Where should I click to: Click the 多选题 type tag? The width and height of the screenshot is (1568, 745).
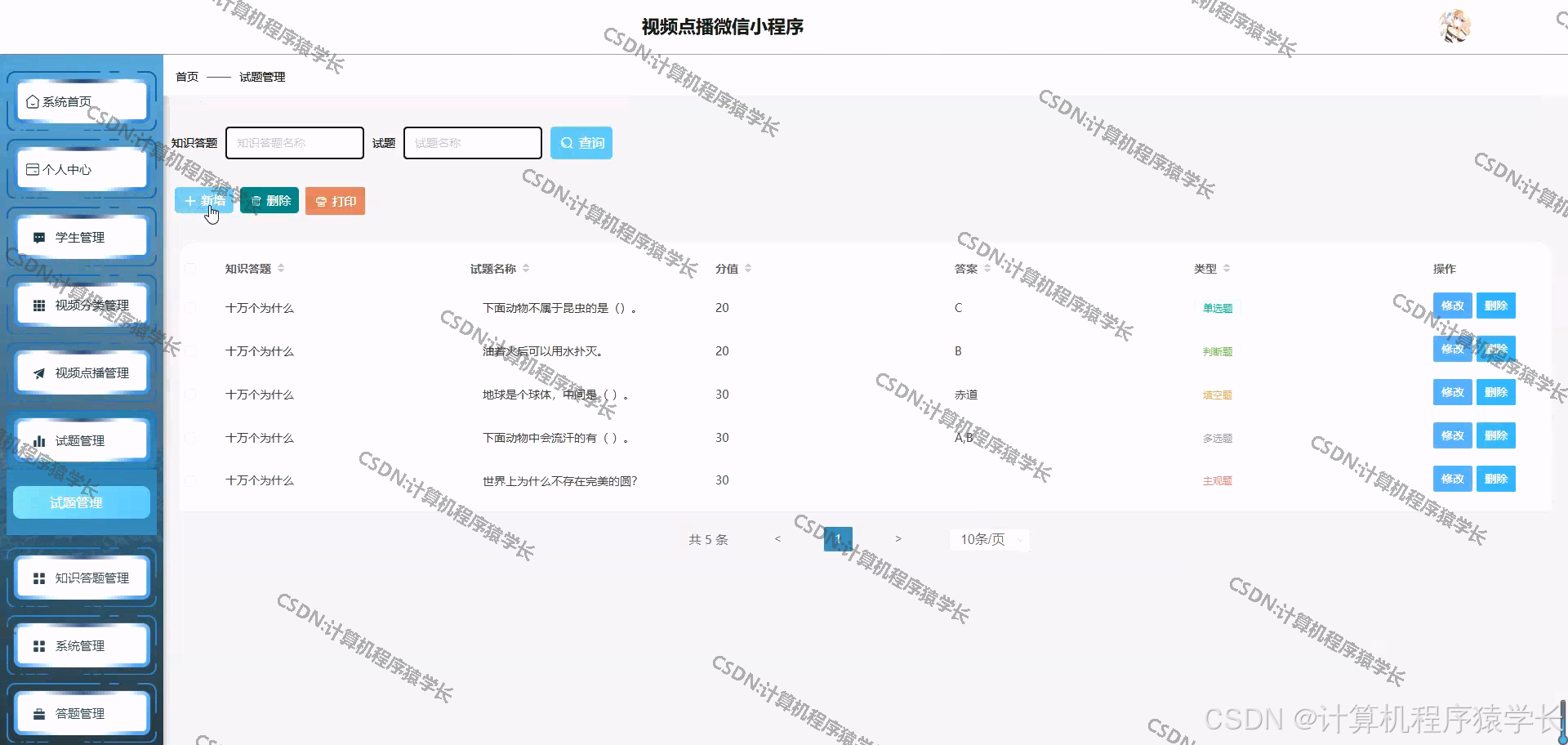point(1218,439)
